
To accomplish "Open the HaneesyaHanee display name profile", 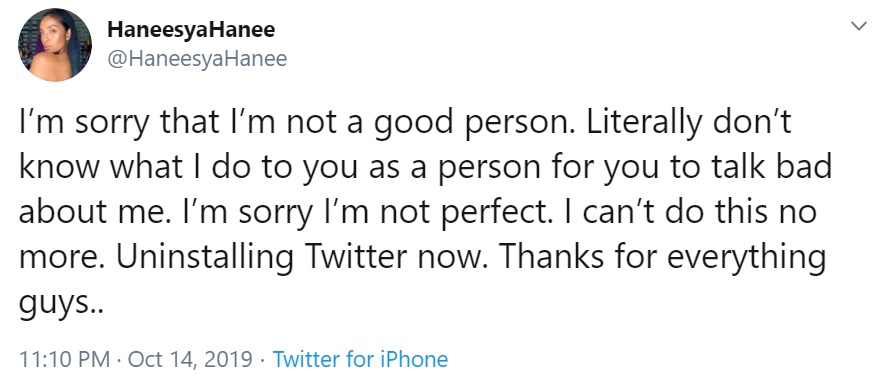I will point(191,30).
